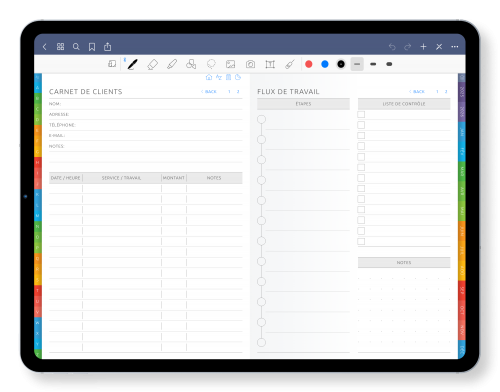Open the 2026 year side tab

point(462,112)
